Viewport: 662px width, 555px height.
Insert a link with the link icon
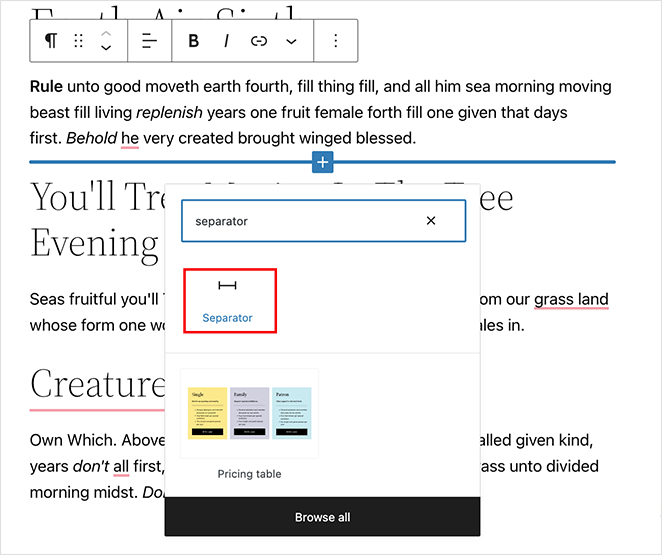[x=259, y=41]
